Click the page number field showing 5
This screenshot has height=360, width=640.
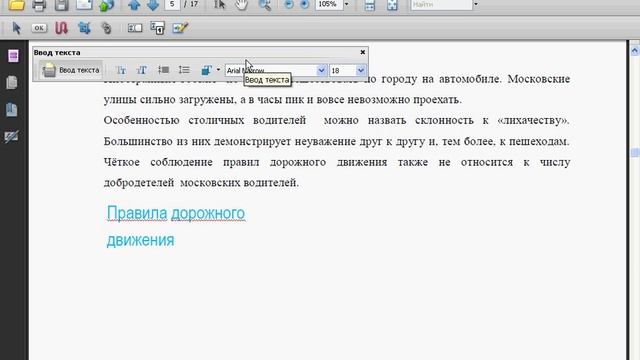(172, 4)
